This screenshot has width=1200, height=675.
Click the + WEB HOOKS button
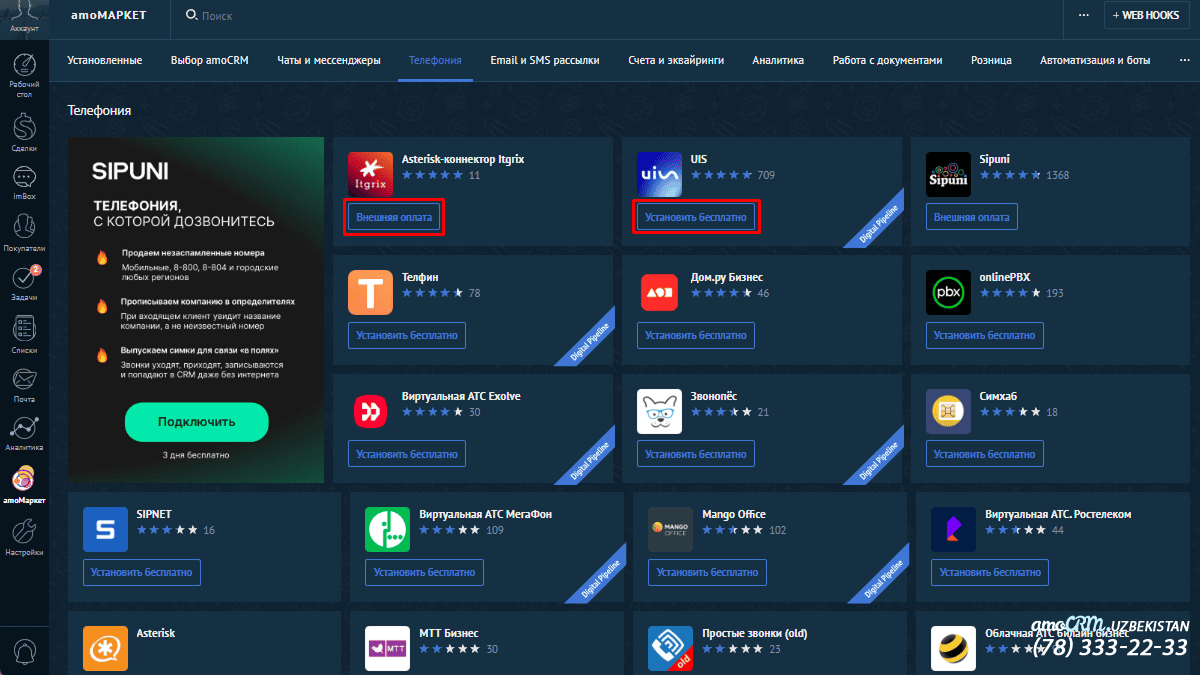(x=1149, y=15)
